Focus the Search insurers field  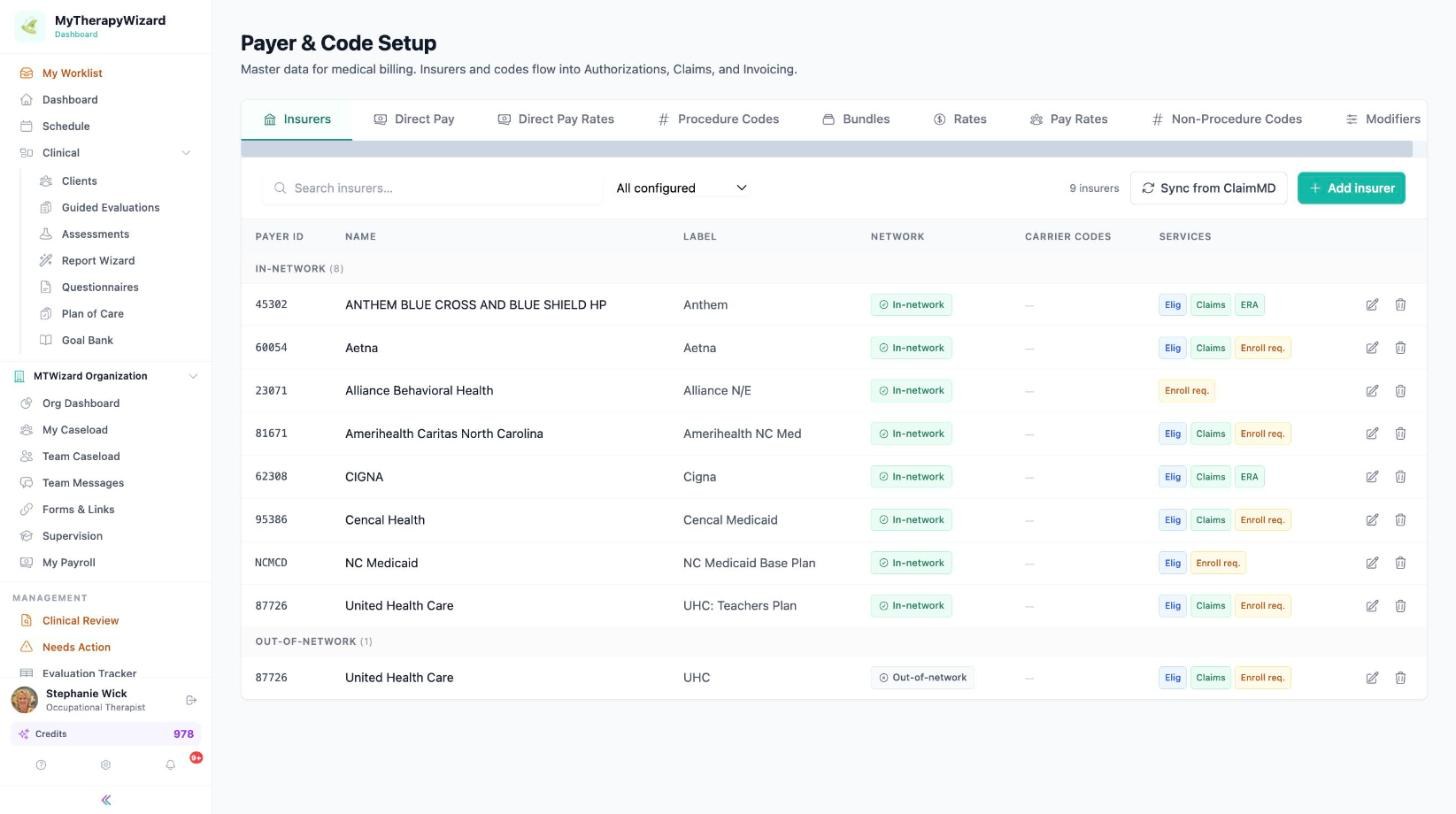(x=433, y=188)
